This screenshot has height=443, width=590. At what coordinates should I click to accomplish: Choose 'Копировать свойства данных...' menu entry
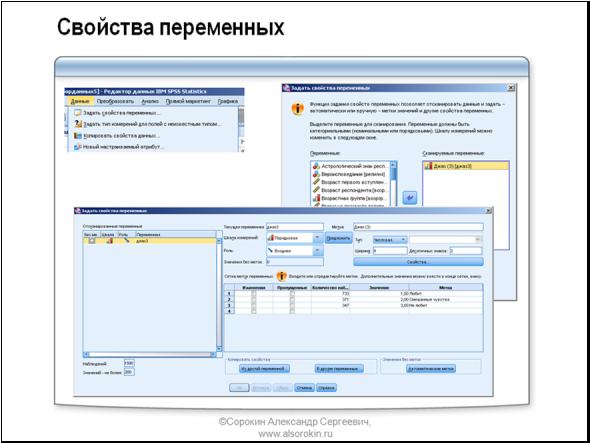tap(122, 135)
